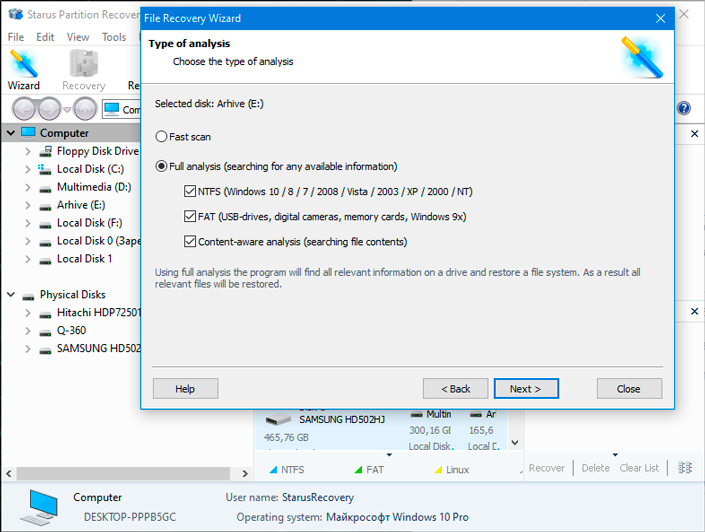
Task: Click the Linux legend entry
Action: (452, 469)
